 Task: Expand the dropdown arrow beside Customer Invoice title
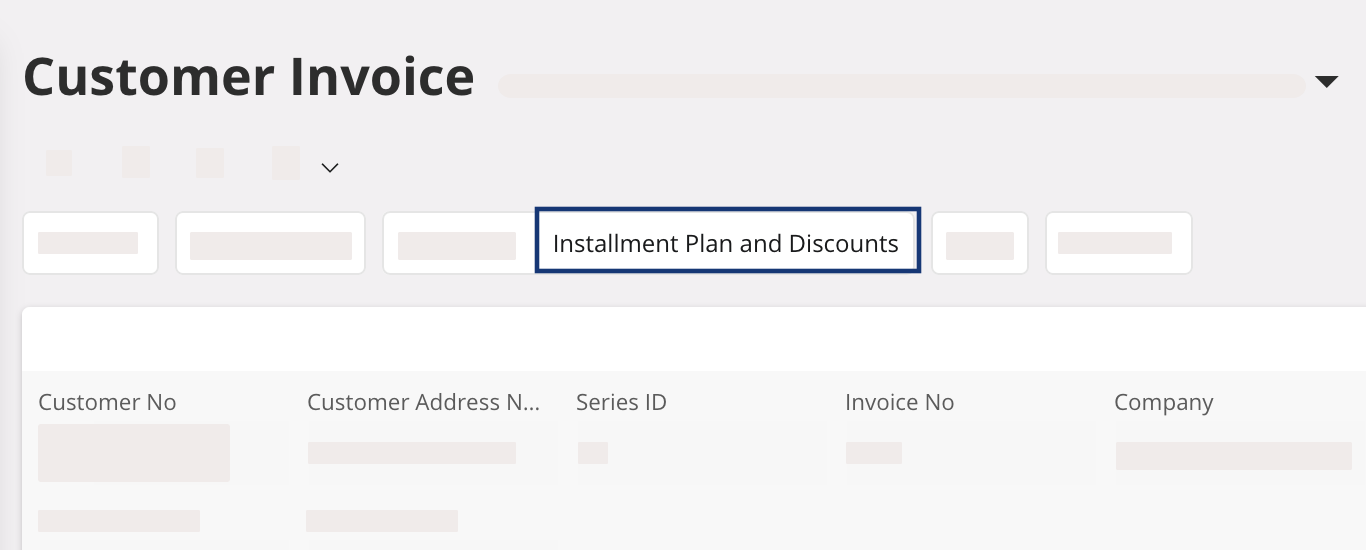tap(1326, 82)
